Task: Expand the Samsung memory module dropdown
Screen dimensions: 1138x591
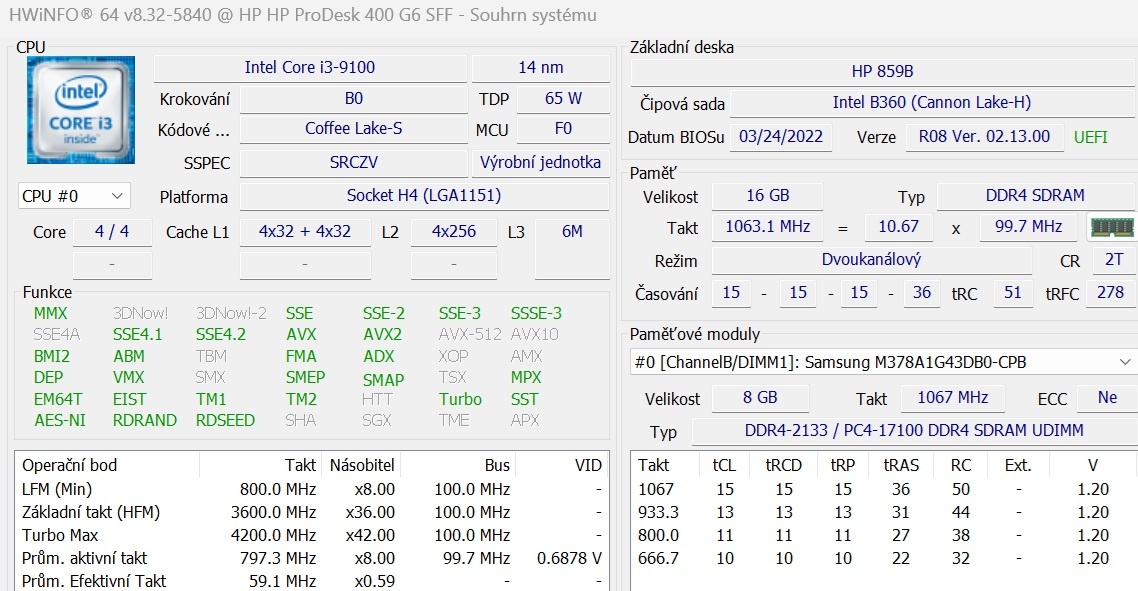Action: coord(1123,362)
